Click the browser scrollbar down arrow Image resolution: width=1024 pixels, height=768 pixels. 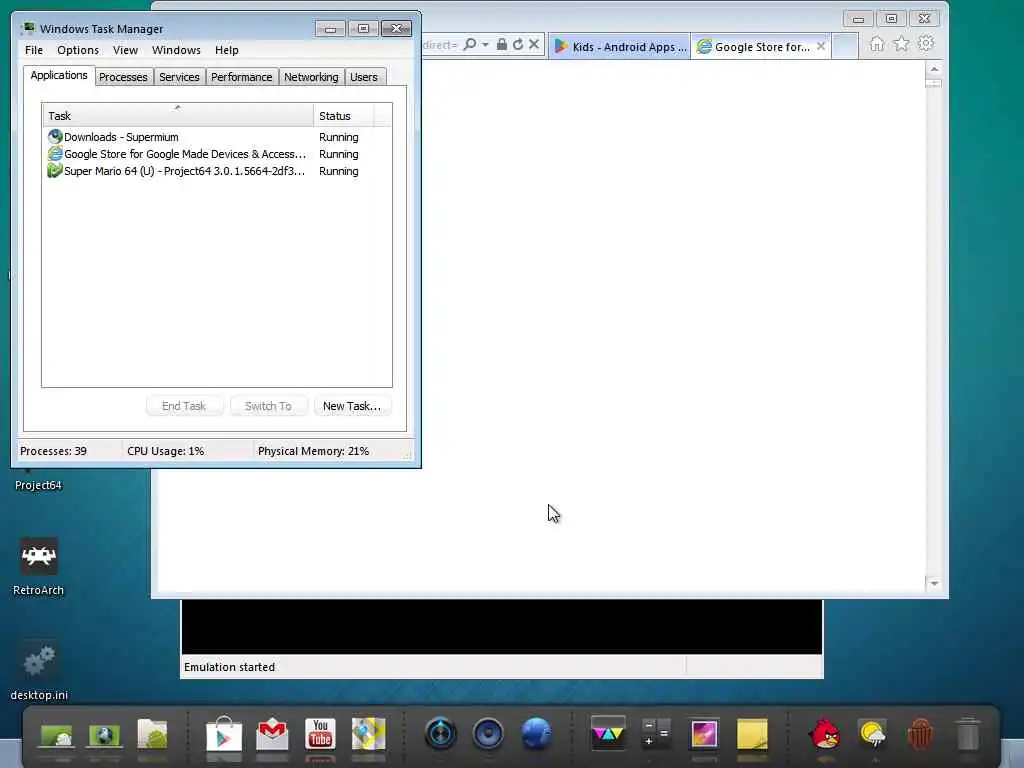pos(934,583)
